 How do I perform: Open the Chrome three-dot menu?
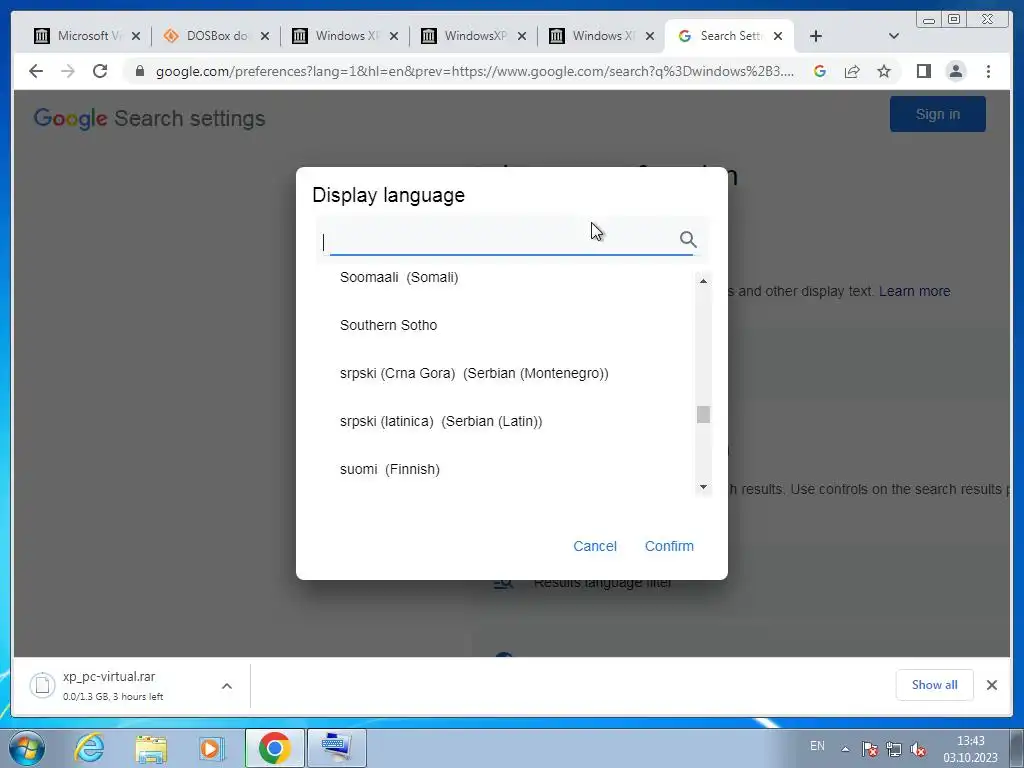988,71
